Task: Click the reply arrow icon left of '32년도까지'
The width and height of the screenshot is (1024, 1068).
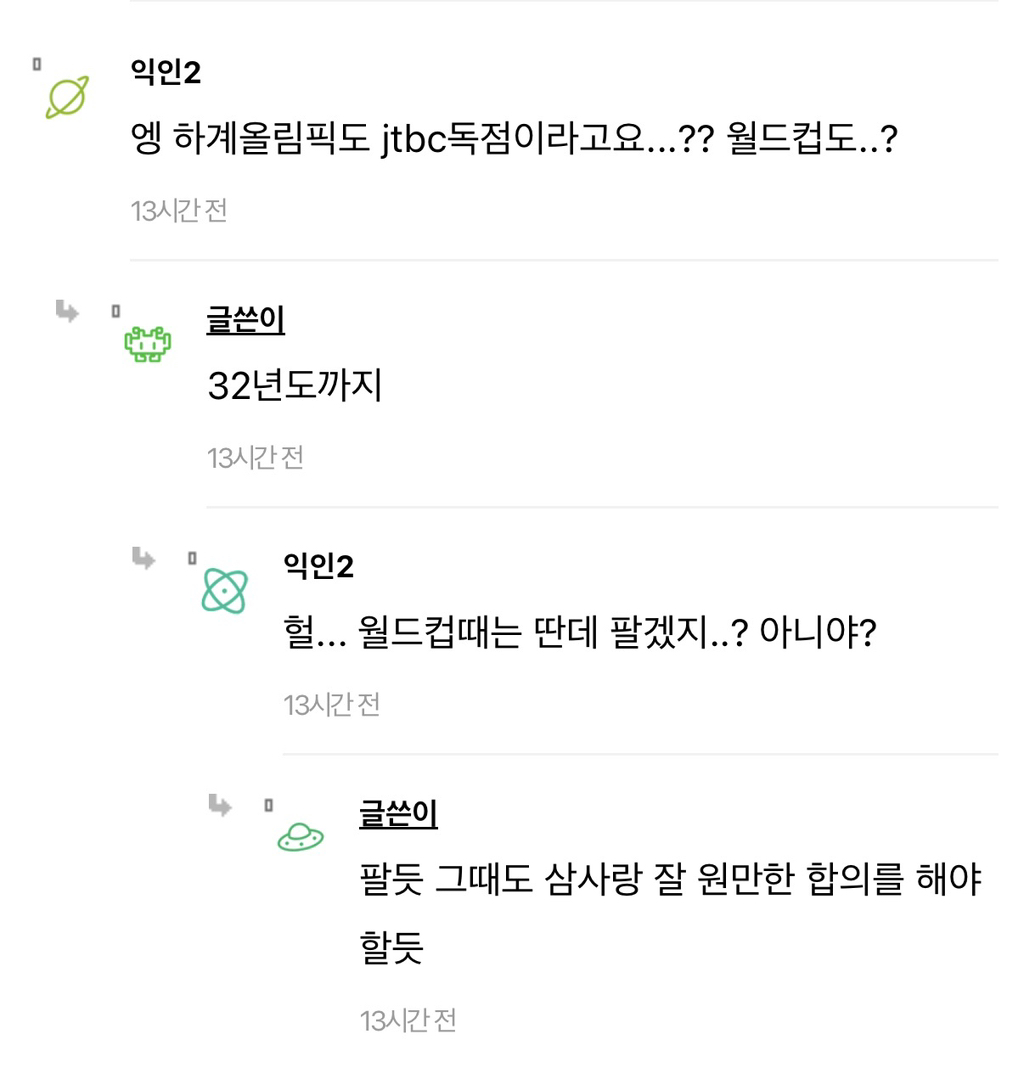Action: 67,312
